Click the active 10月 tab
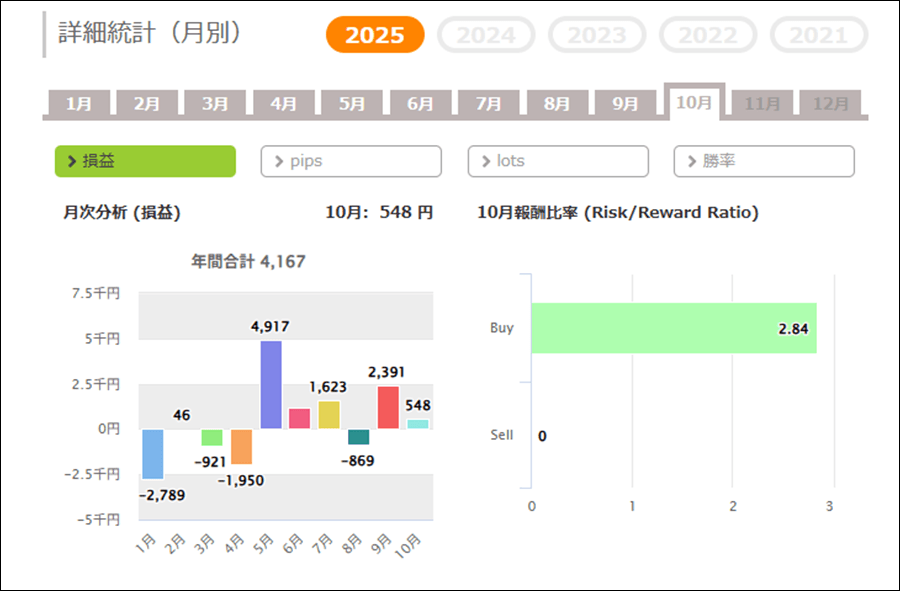Viewport: 900px width, 591px height. click(x=694, y=103)
